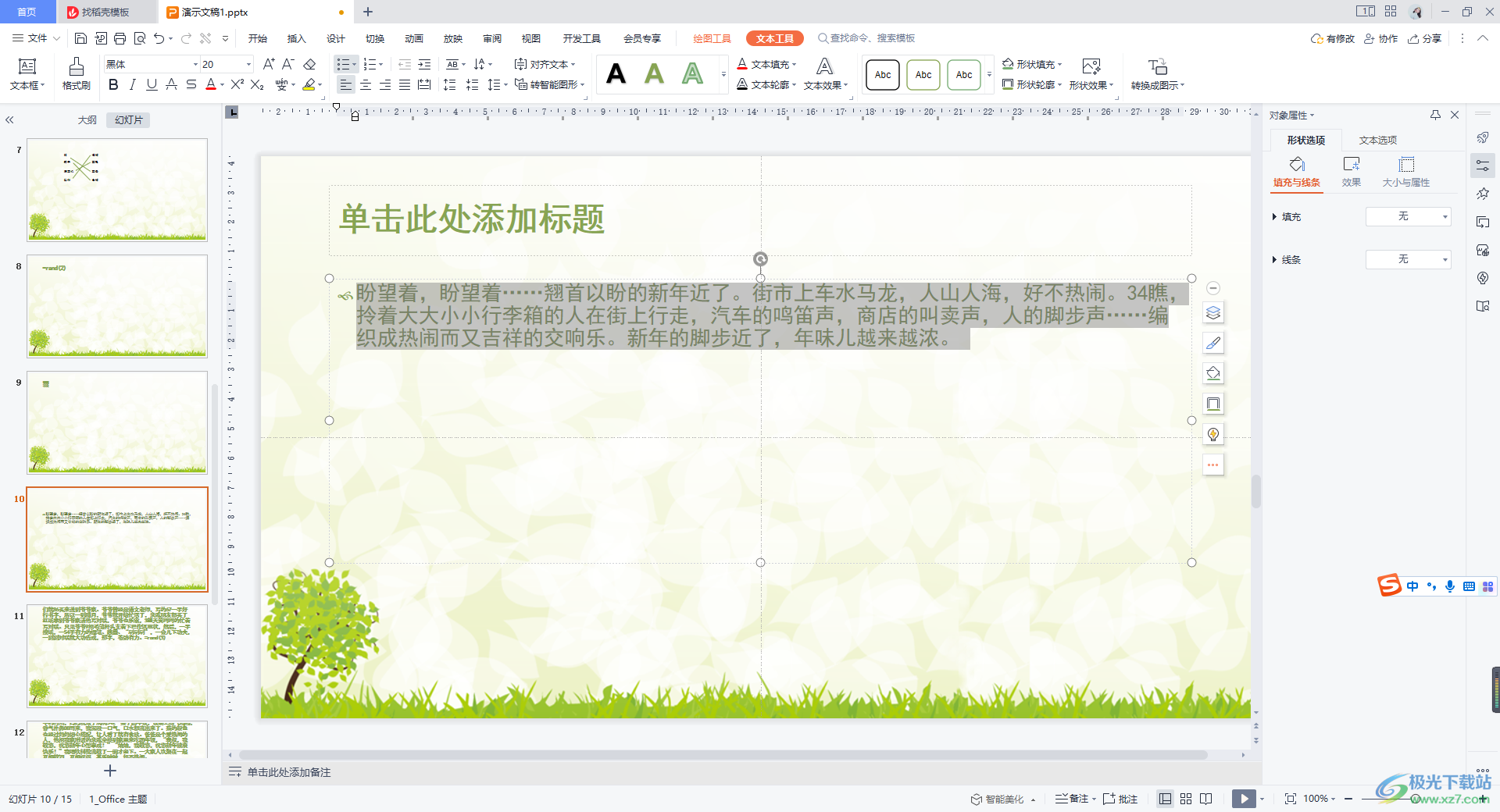Toggle right text alignment

385,84
